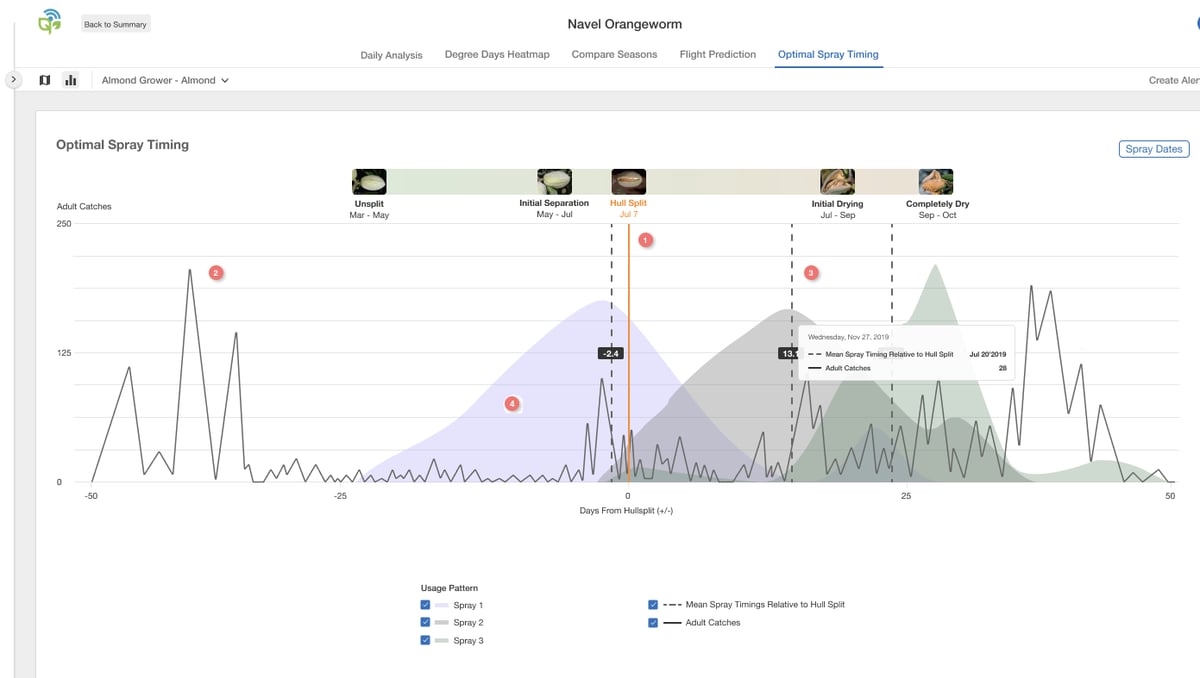
Task: Click red annotation marker number 2
Action: point(215,272)
